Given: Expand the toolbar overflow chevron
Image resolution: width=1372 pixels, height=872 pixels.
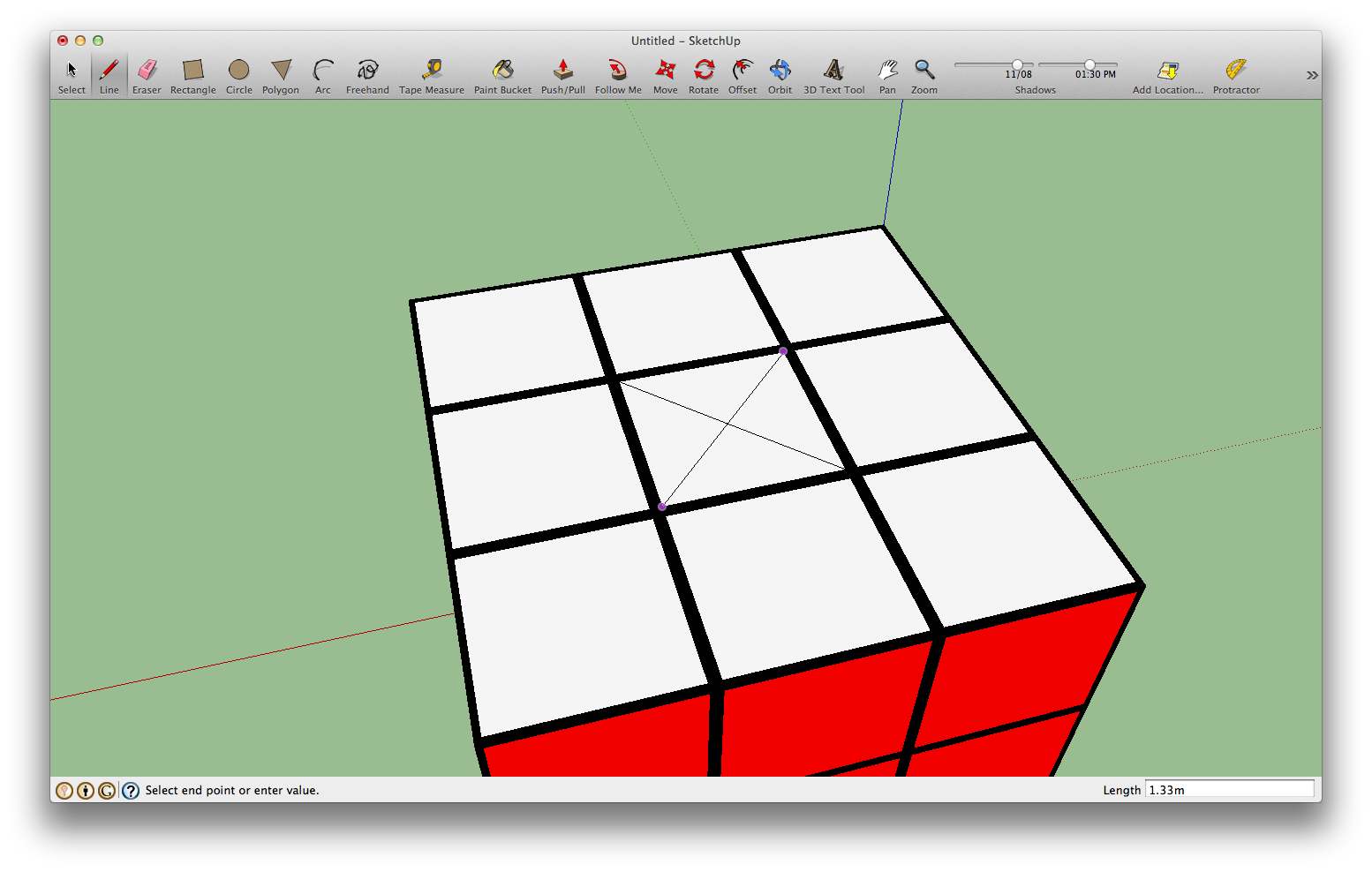Looking at the screenshot, I should pyautogui.click(x=1312, y=76).
